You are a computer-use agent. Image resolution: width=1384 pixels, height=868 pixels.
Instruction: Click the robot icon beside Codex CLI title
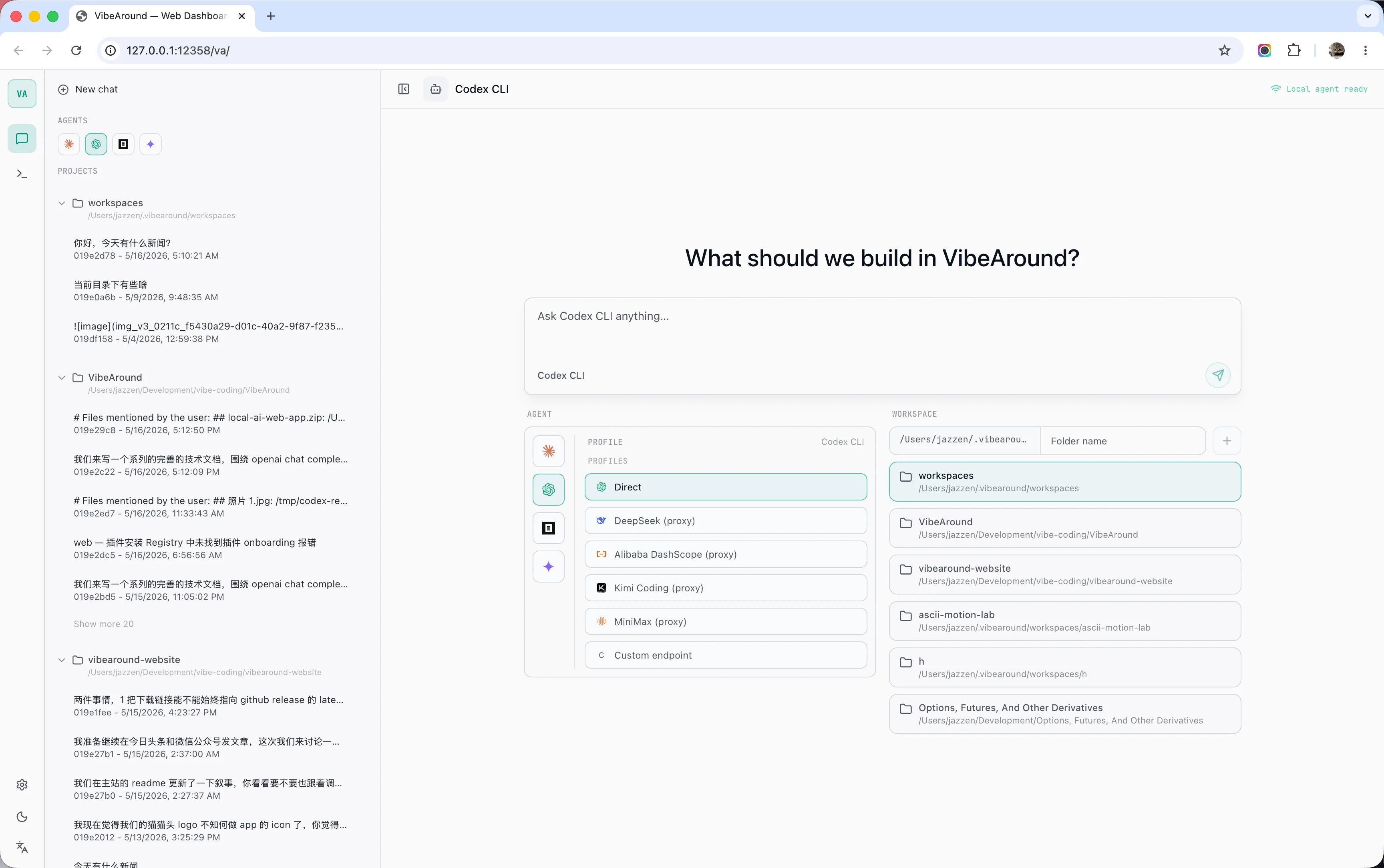pos(436,89)
